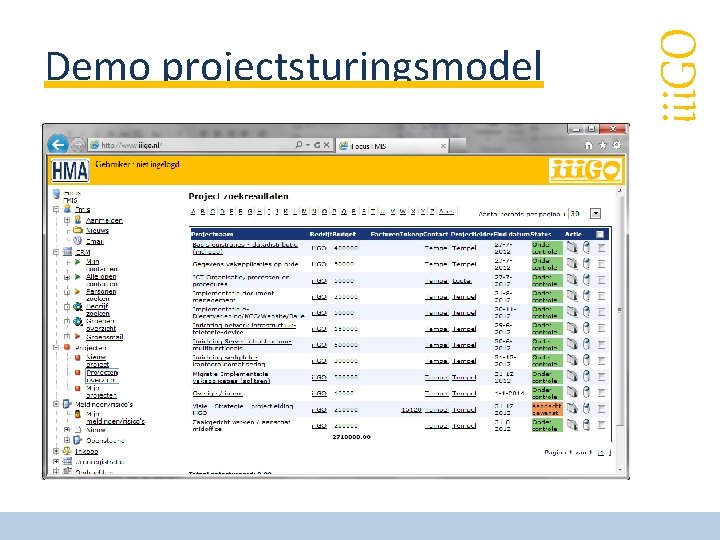This screenshot has width=720, height=540.
Task: Open Favorites with the star icon
Action: pos(602,145)
